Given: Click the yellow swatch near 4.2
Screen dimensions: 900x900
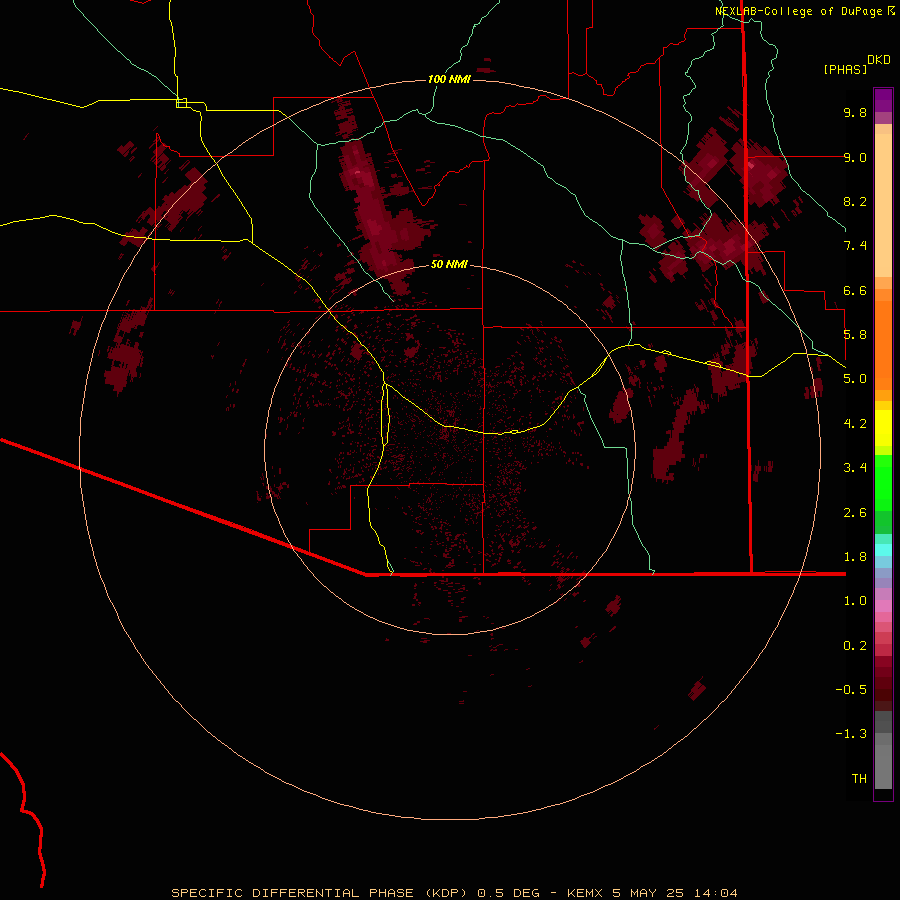Looking at the screenshot, I should [883, 428].
